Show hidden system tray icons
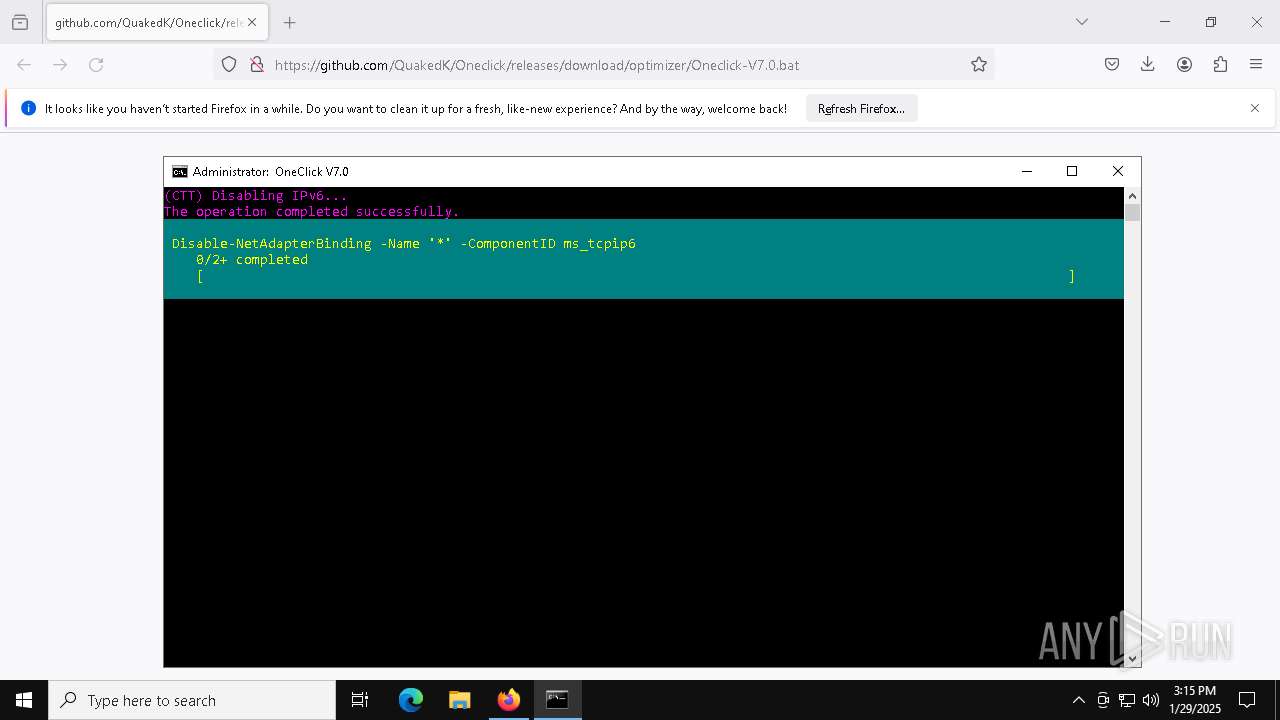The width and height of the screenshot is (1280, 720). pos(1078,700)
